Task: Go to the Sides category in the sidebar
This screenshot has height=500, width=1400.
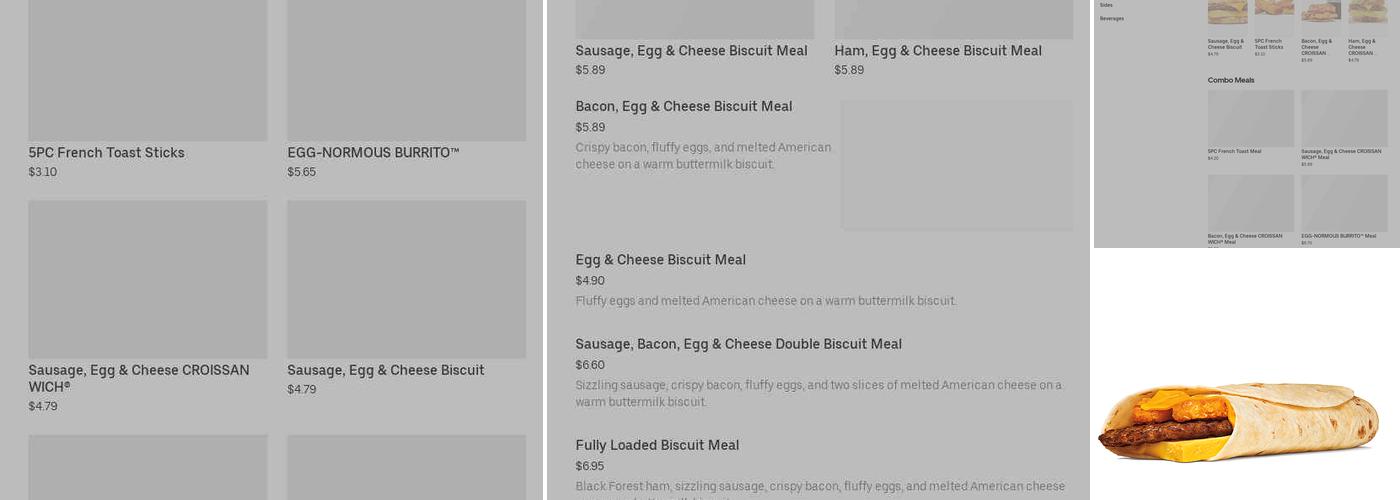Action: (x=1106, y=5)
